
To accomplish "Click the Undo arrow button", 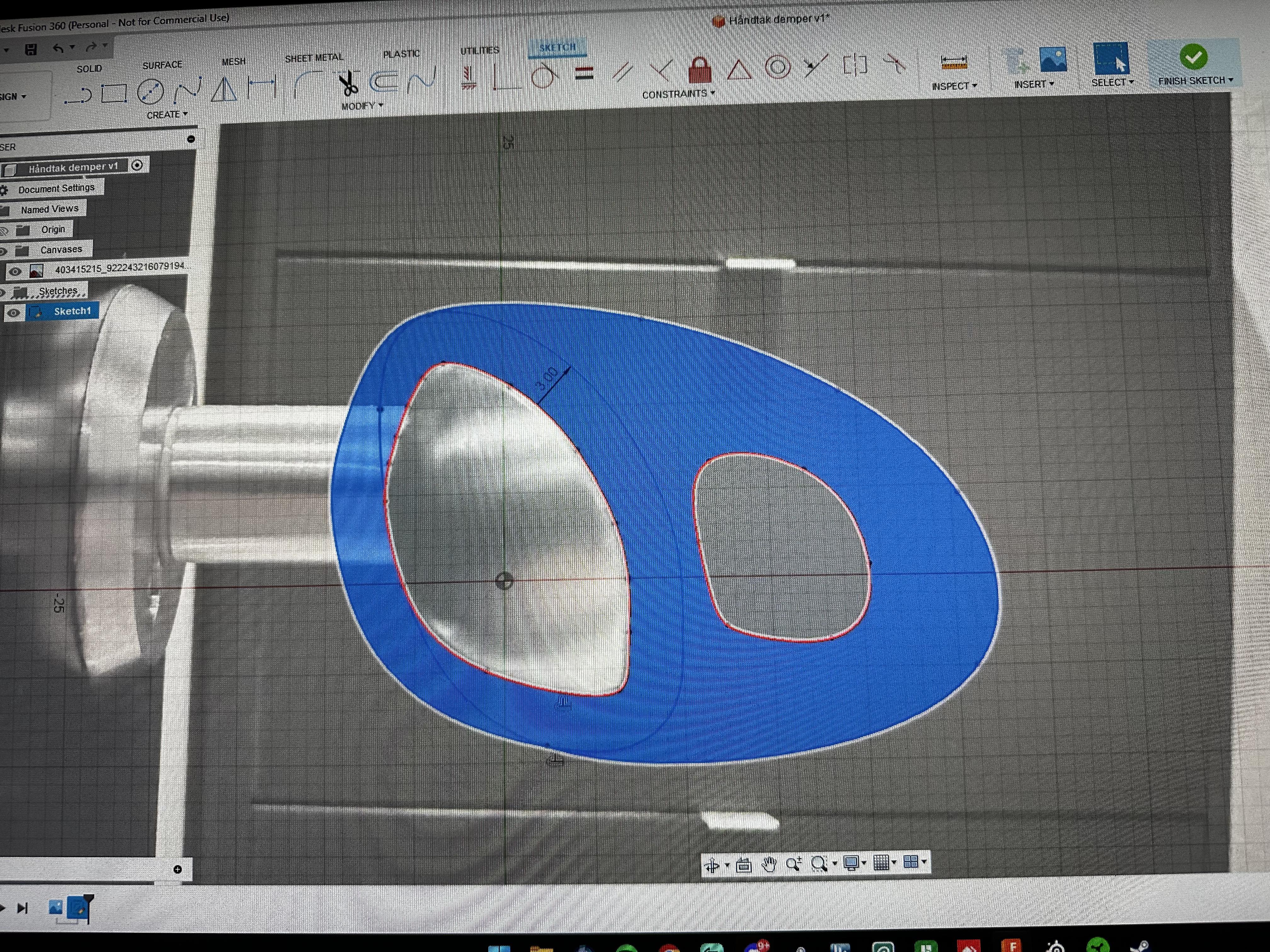I will 58,48.
